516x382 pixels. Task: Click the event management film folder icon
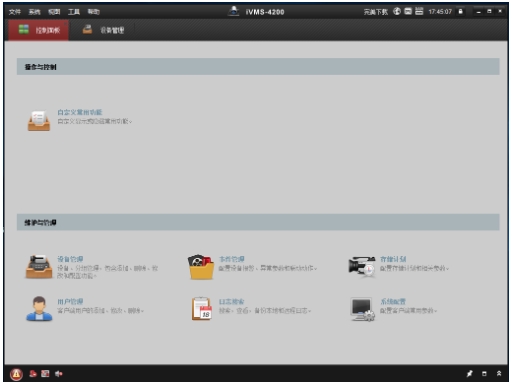(201, 267)
